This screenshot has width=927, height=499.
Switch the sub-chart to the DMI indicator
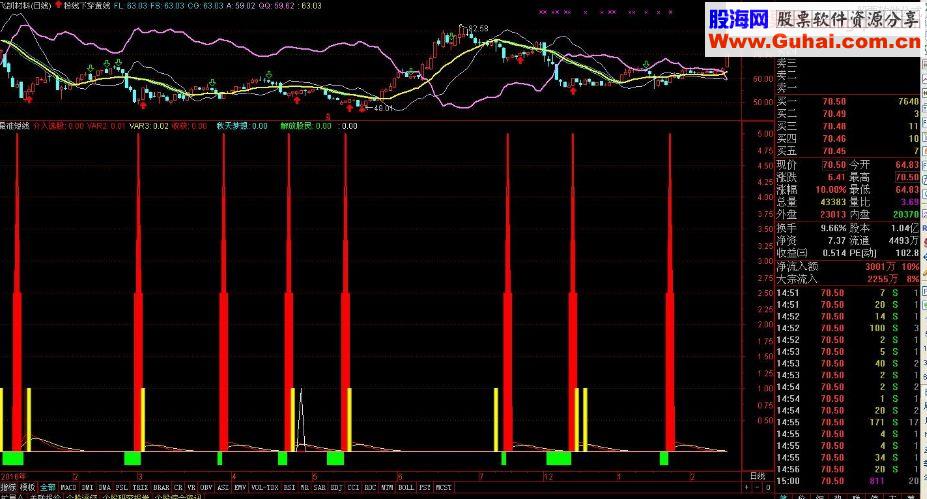pos(87,488)
